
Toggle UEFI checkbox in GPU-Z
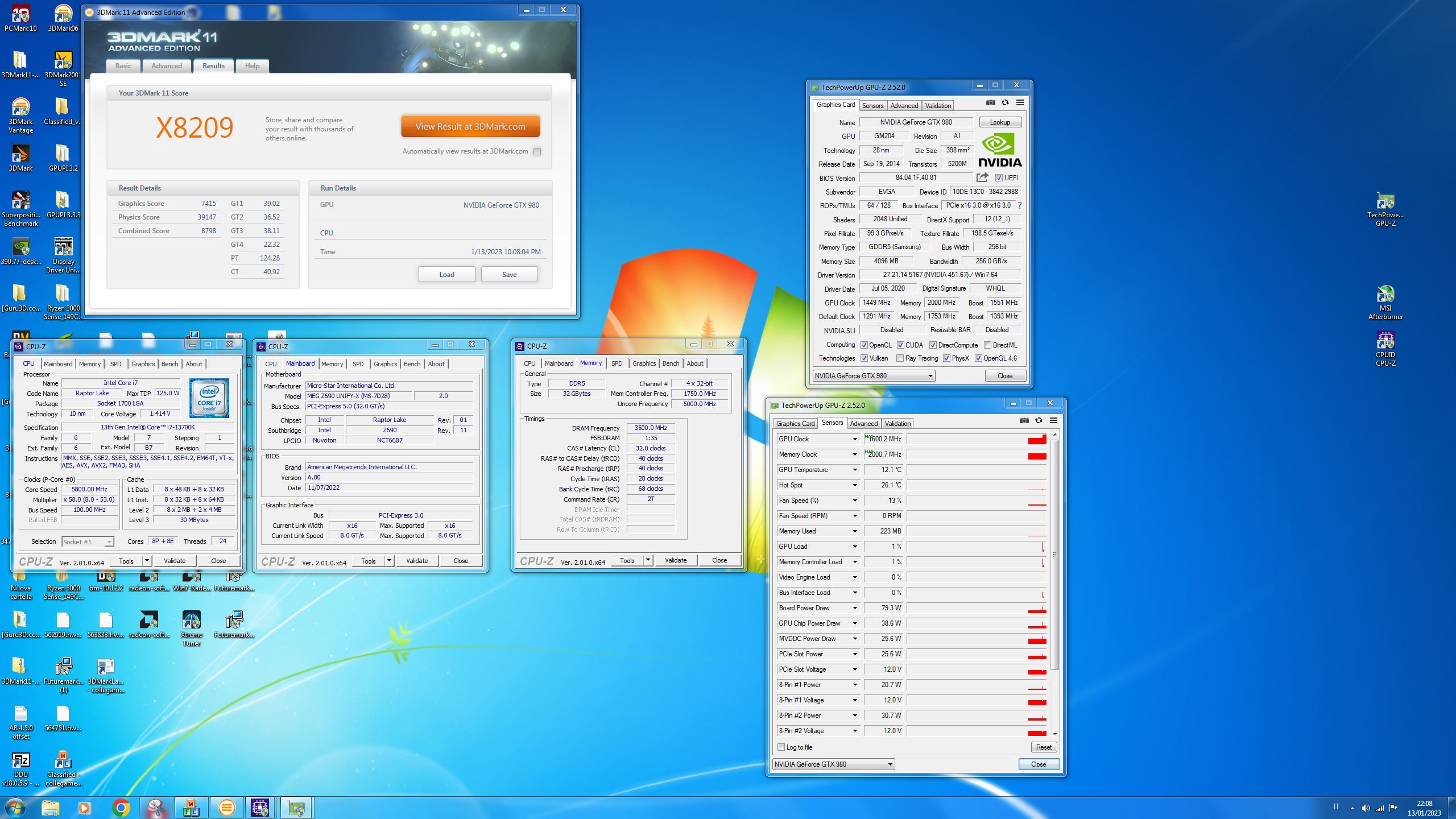pos(999,178)
